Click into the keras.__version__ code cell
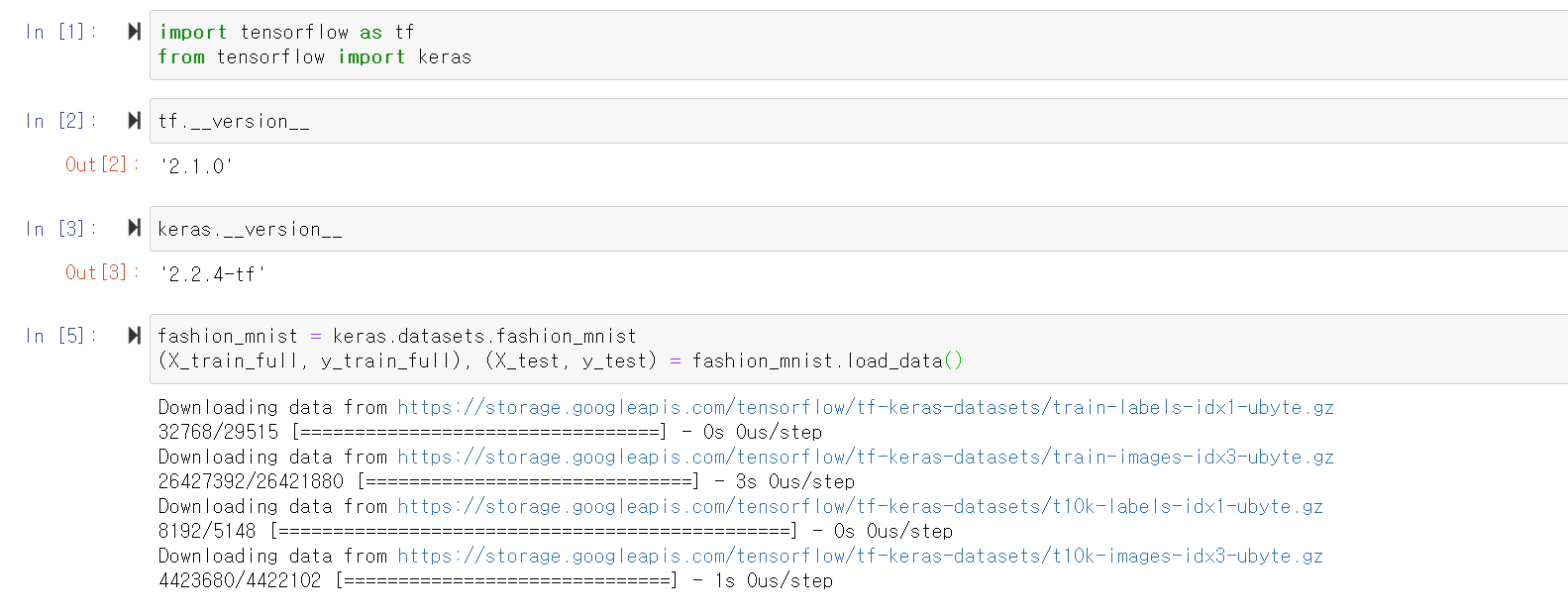This screenshot has height=616, width=1568. point(859,229)
